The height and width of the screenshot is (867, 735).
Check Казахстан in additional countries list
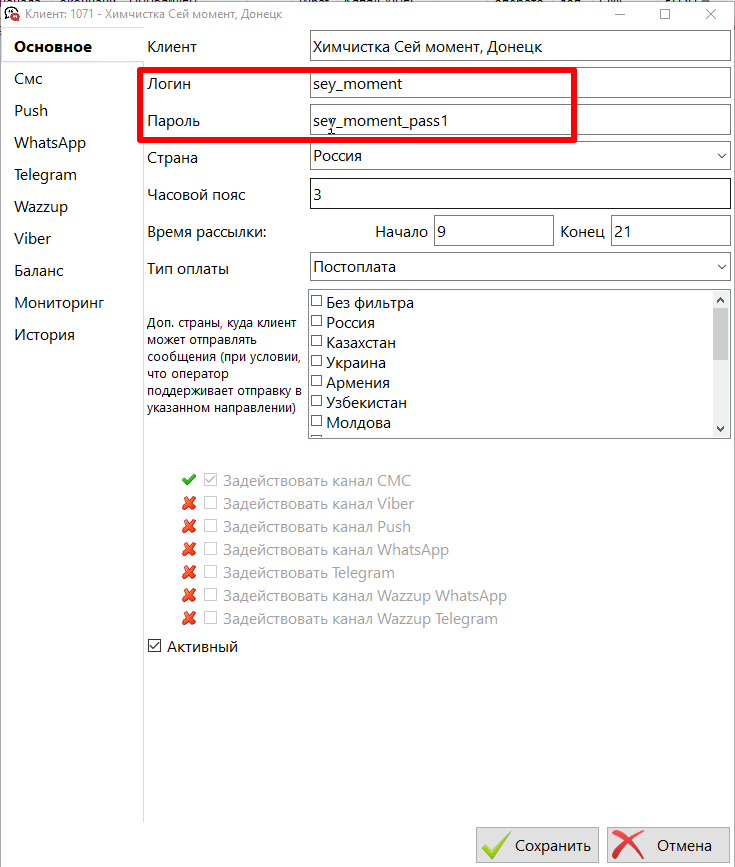tap(317, 342)
